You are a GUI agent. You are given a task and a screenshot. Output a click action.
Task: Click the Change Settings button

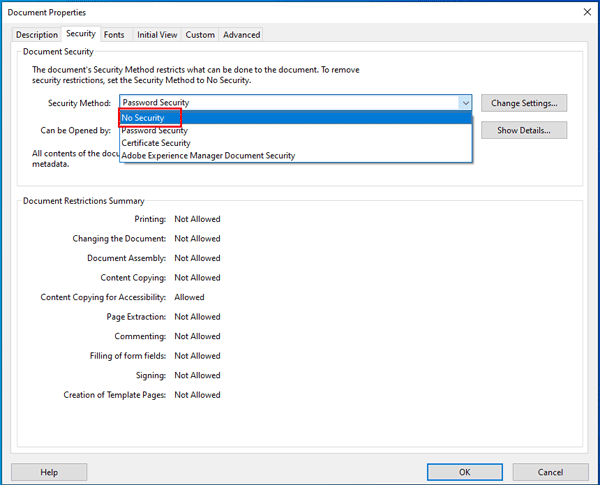524,103
